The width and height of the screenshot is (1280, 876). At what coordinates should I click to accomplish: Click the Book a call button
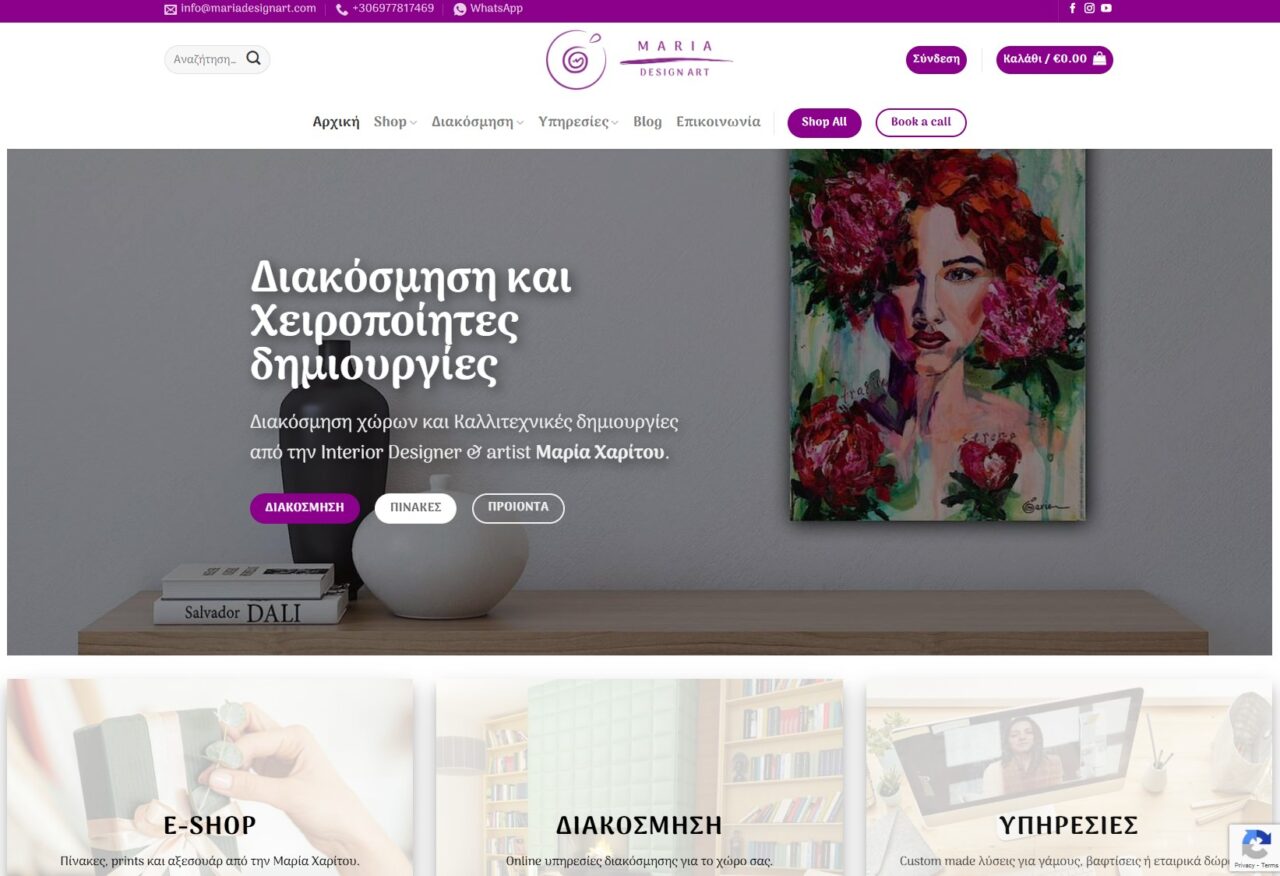coord(921,122)
